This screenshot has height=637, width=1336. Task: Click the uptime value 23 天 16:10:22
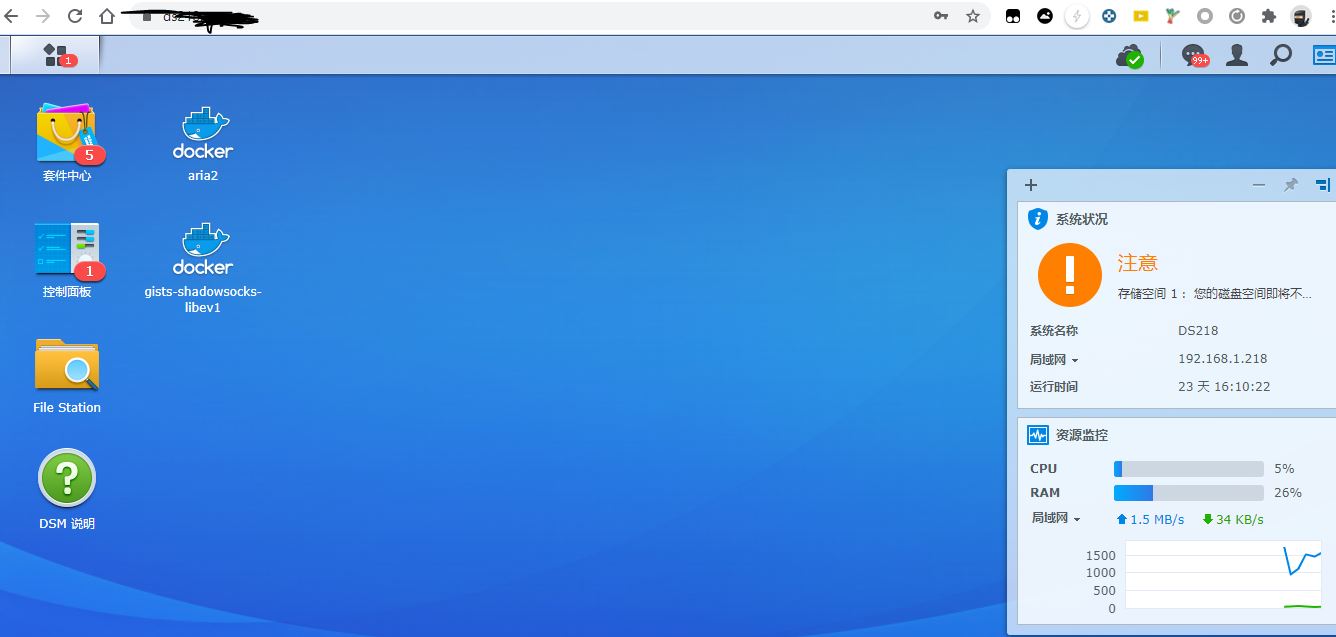(1224, 387)
